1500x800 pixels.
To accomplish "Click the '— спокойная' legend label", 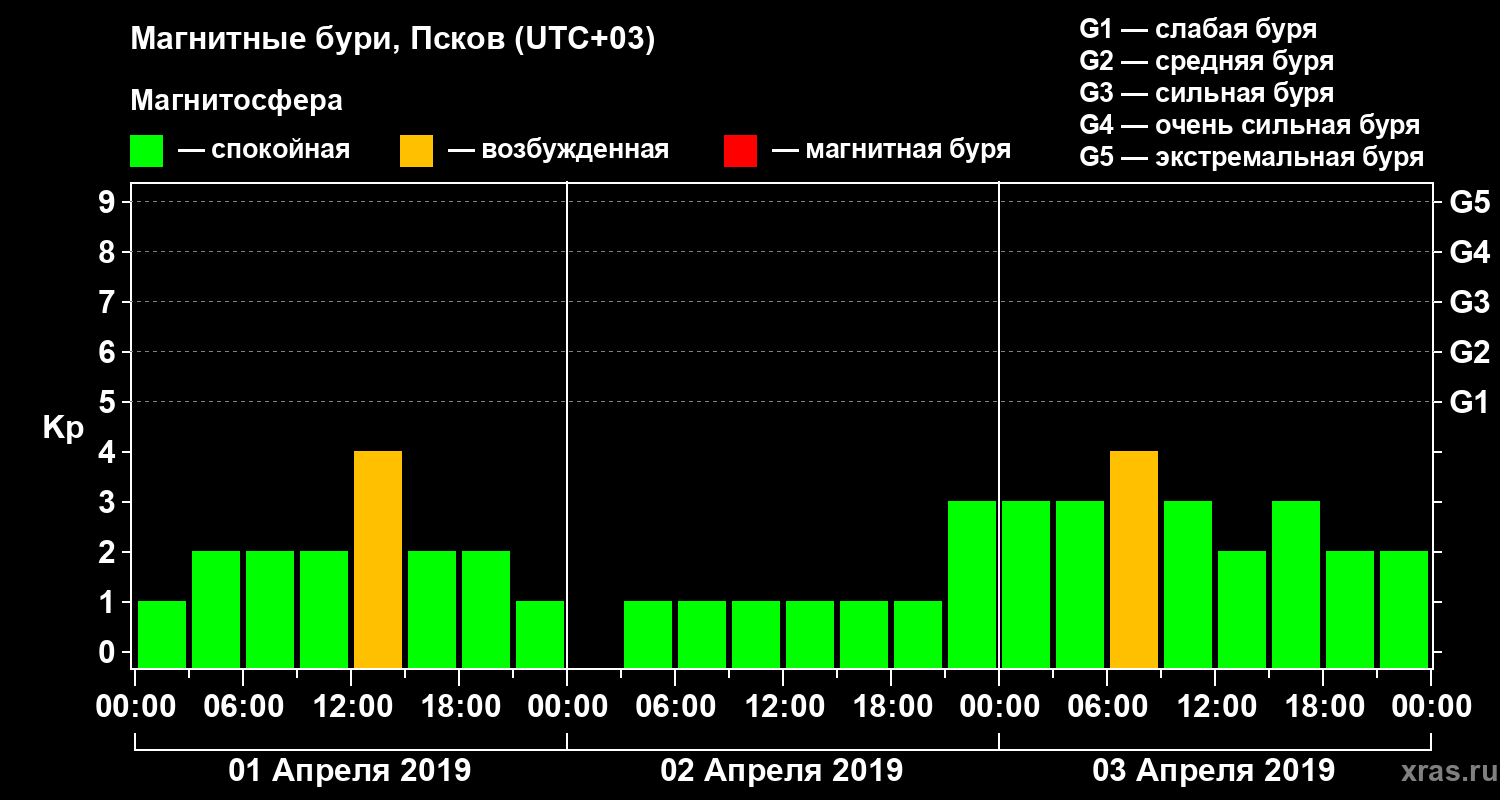I will pos(264,151).
